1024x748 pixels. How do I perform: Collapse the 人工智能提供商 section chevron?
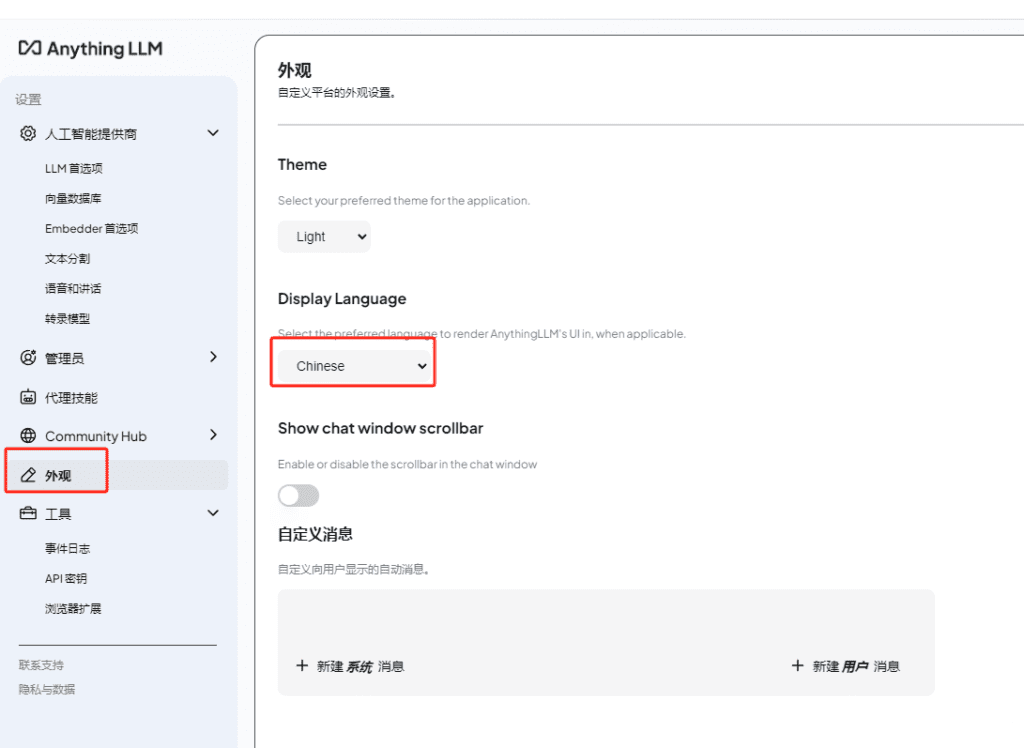[x=212, y=133]
